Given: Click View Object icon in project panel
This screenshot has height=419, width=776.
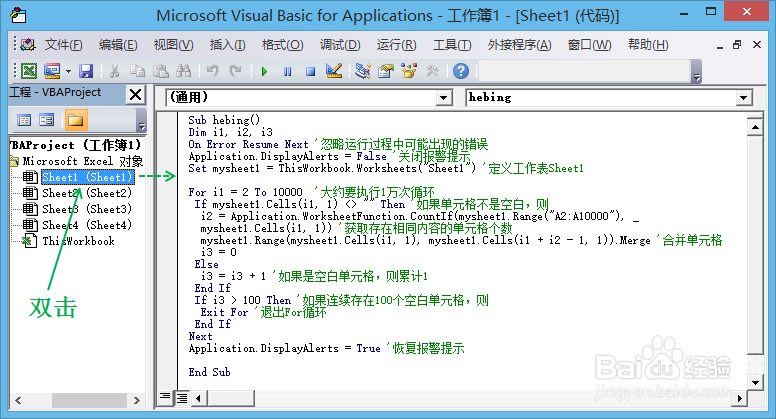Looking at the screenshot, I should 47,120.
